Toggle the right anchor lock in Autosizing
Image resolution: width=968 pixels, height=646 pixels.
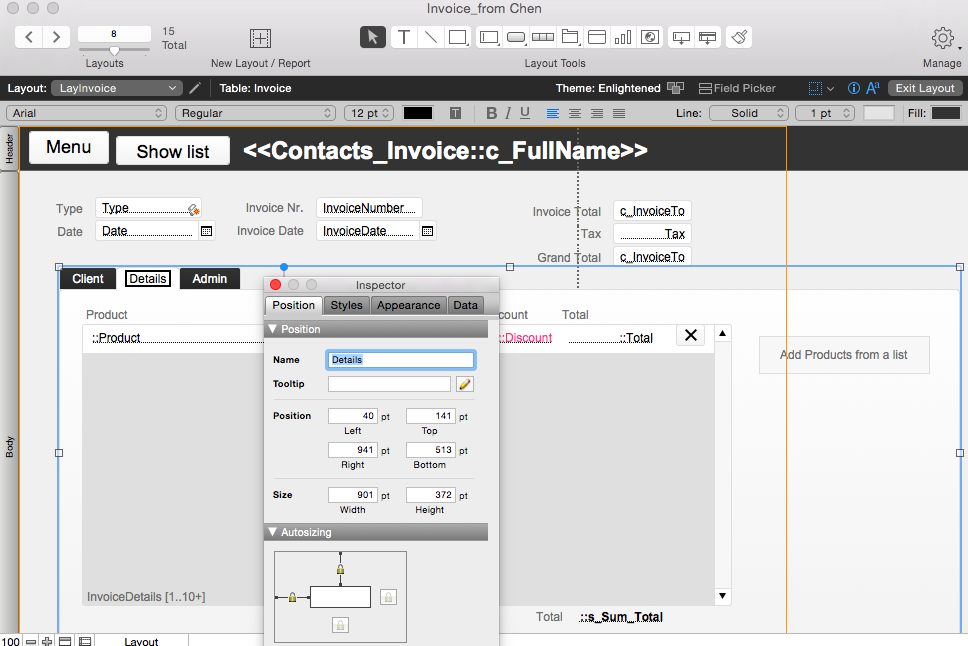tap(388, 597)
